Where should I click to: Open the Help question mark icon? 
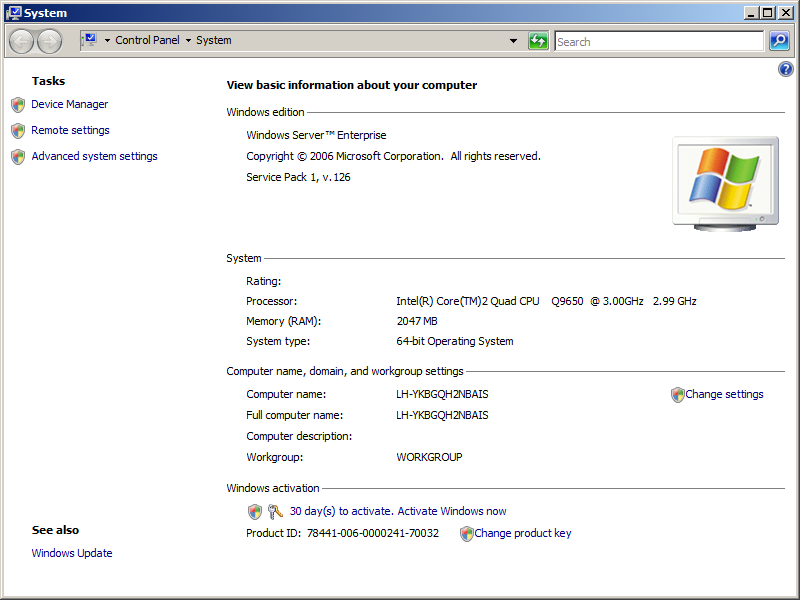(x=785, y=68)
